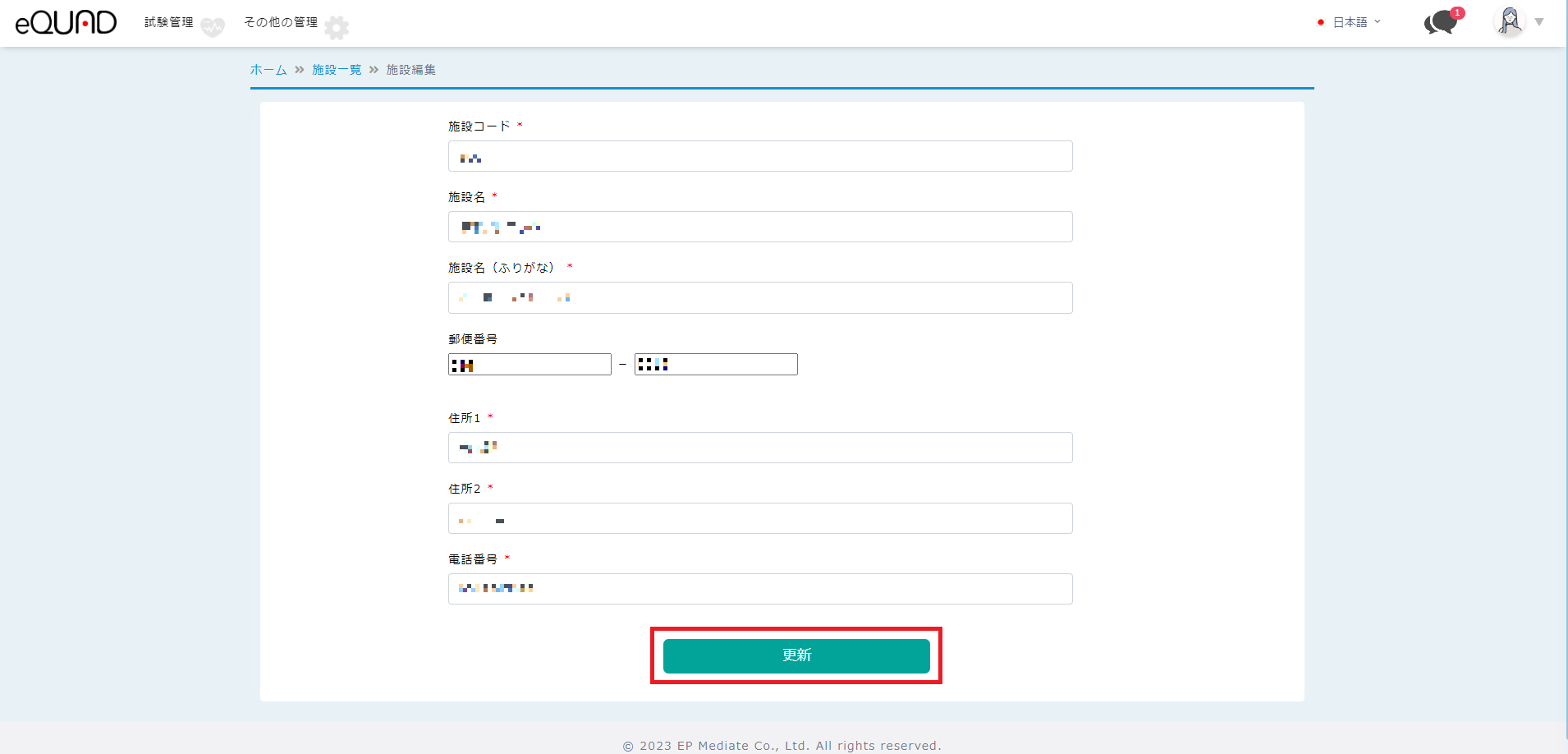Open the その他の管理 menu
This screenshot has width=1568, height=754.
point(281,22)
